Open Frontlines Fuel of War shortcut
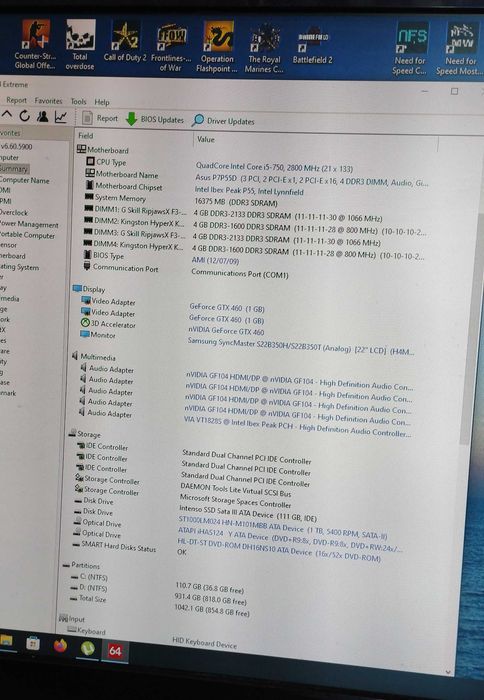484x700 pixels. 171,48
